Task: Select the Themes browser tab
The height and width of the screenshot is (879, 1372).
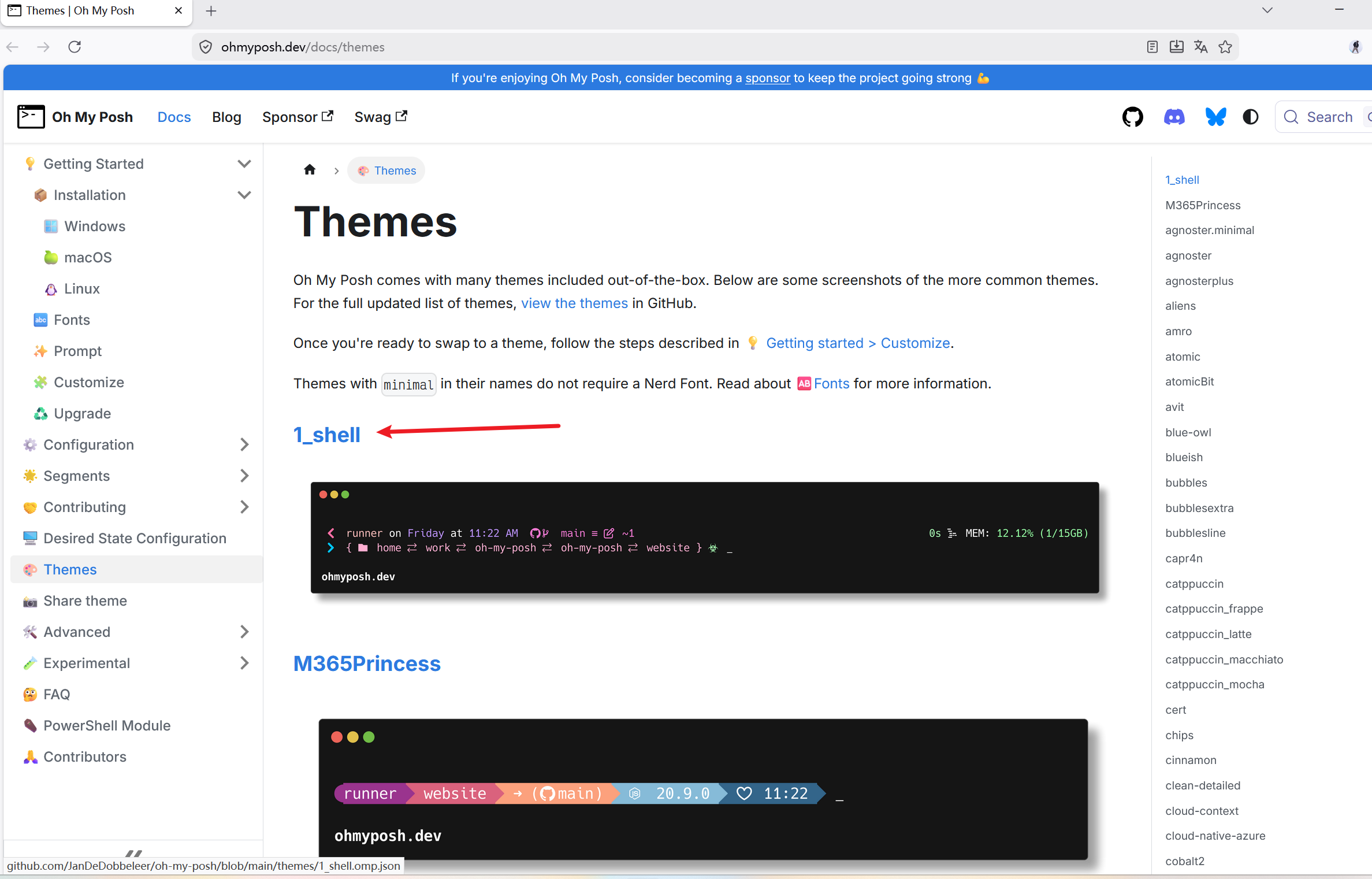Action: click(95, 11)
